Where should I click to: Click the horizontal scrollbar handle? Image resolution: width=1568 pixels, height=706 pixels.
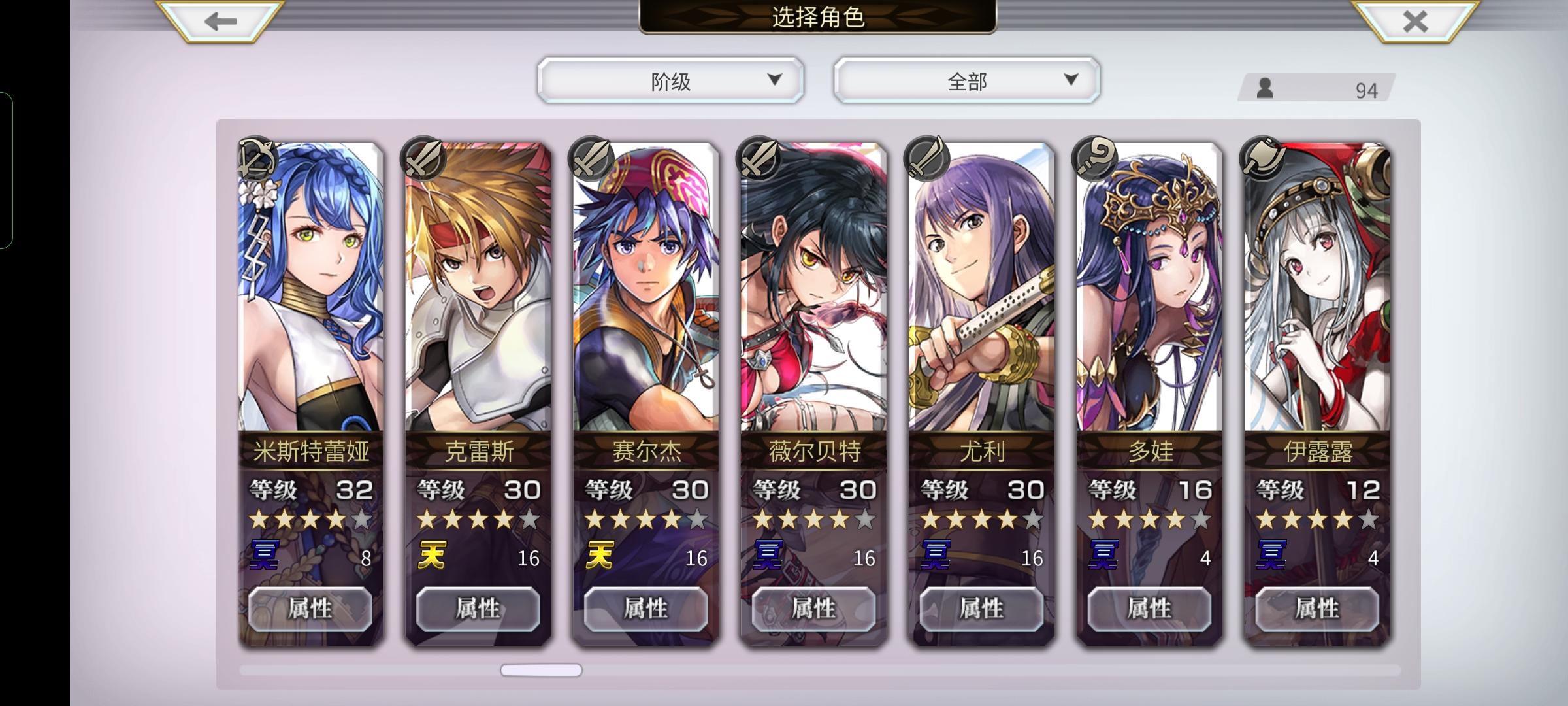(541, 670)
